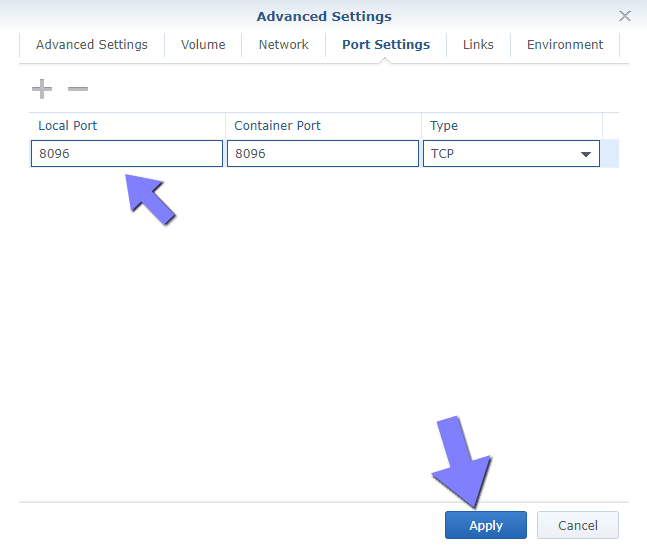Remove the selected port with minus icon
The image size is (647, 545).
[78, 89]
